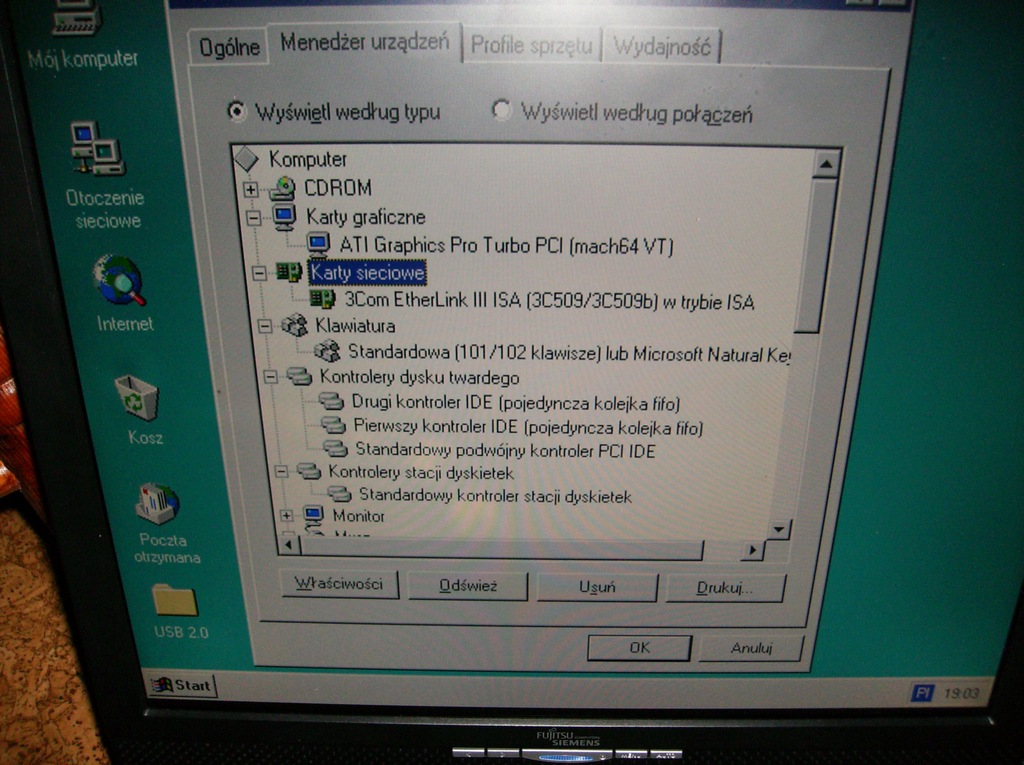1024x765 pixels.
Task: Select highlighted Karty sieciowe label
Action: pos(368,272)
